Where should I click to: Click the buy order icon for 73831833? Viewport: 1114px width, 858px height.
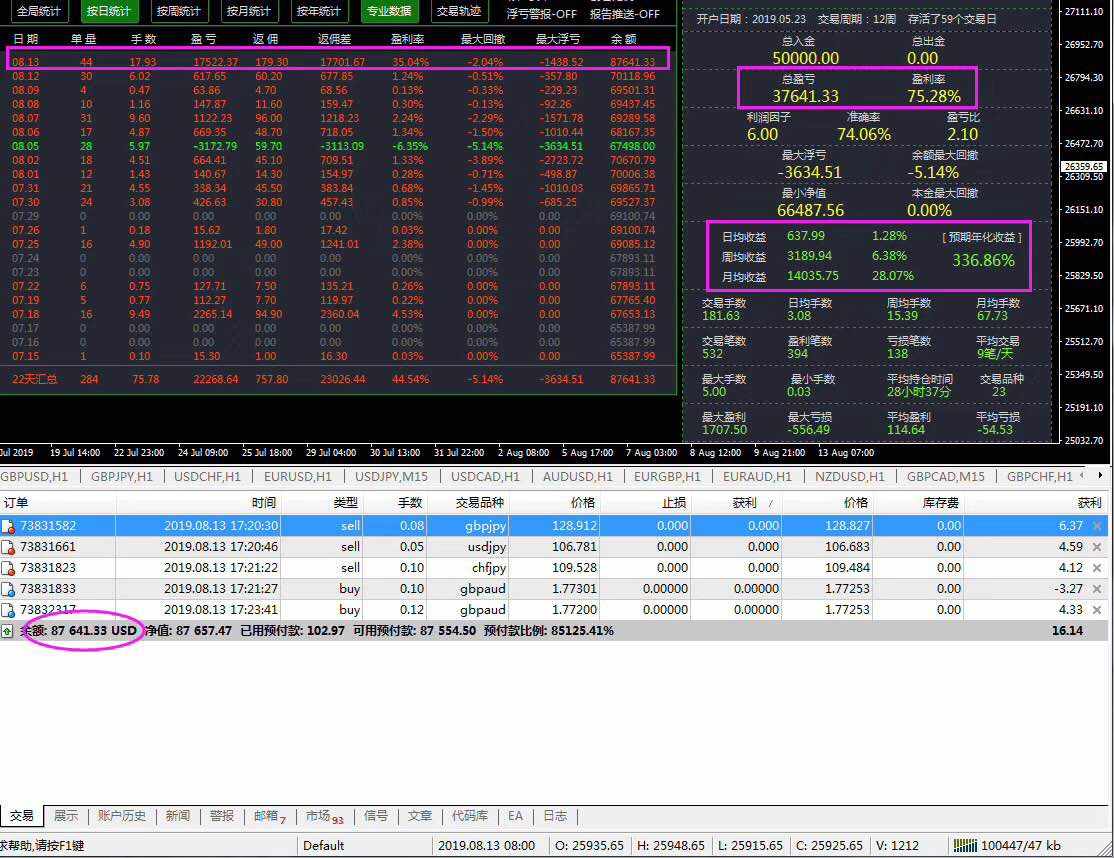point(8,590)
